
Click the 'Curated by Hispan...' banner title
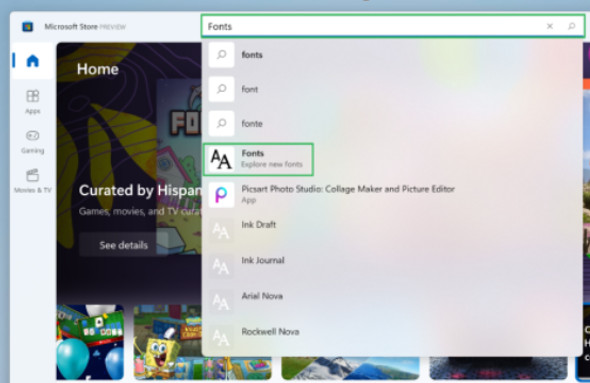(140, 190)
